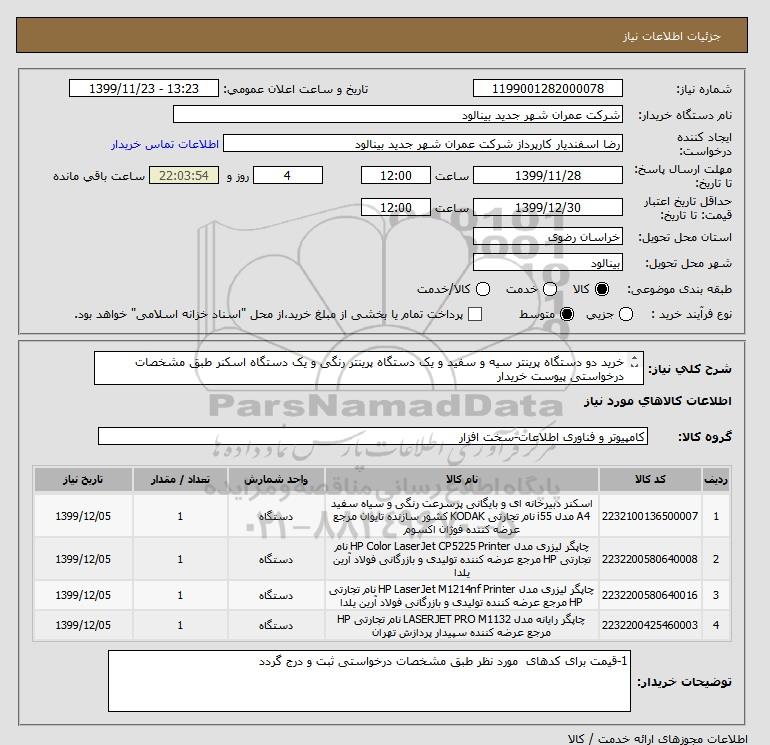This screenshot has height=745, width=770.
Task: Click the HP LaserJet M1214nf item name
Action: (x=462, y=595)
